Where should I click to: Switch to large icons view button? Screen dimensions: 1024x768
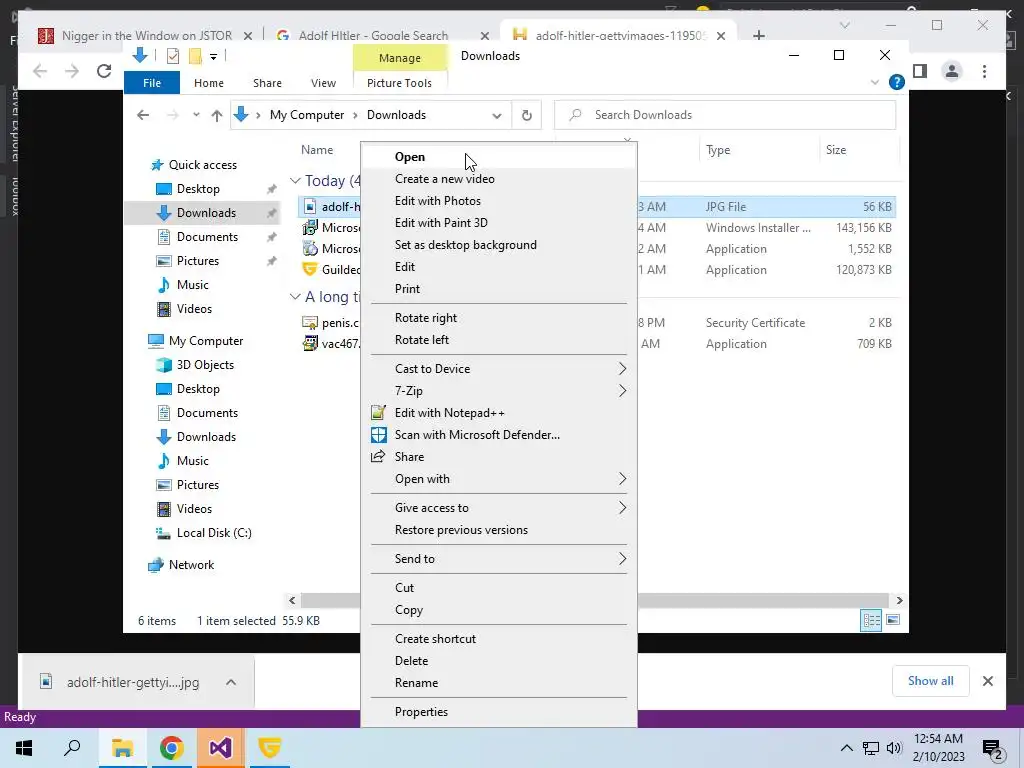pyautogui.click(x=893, y=620)
